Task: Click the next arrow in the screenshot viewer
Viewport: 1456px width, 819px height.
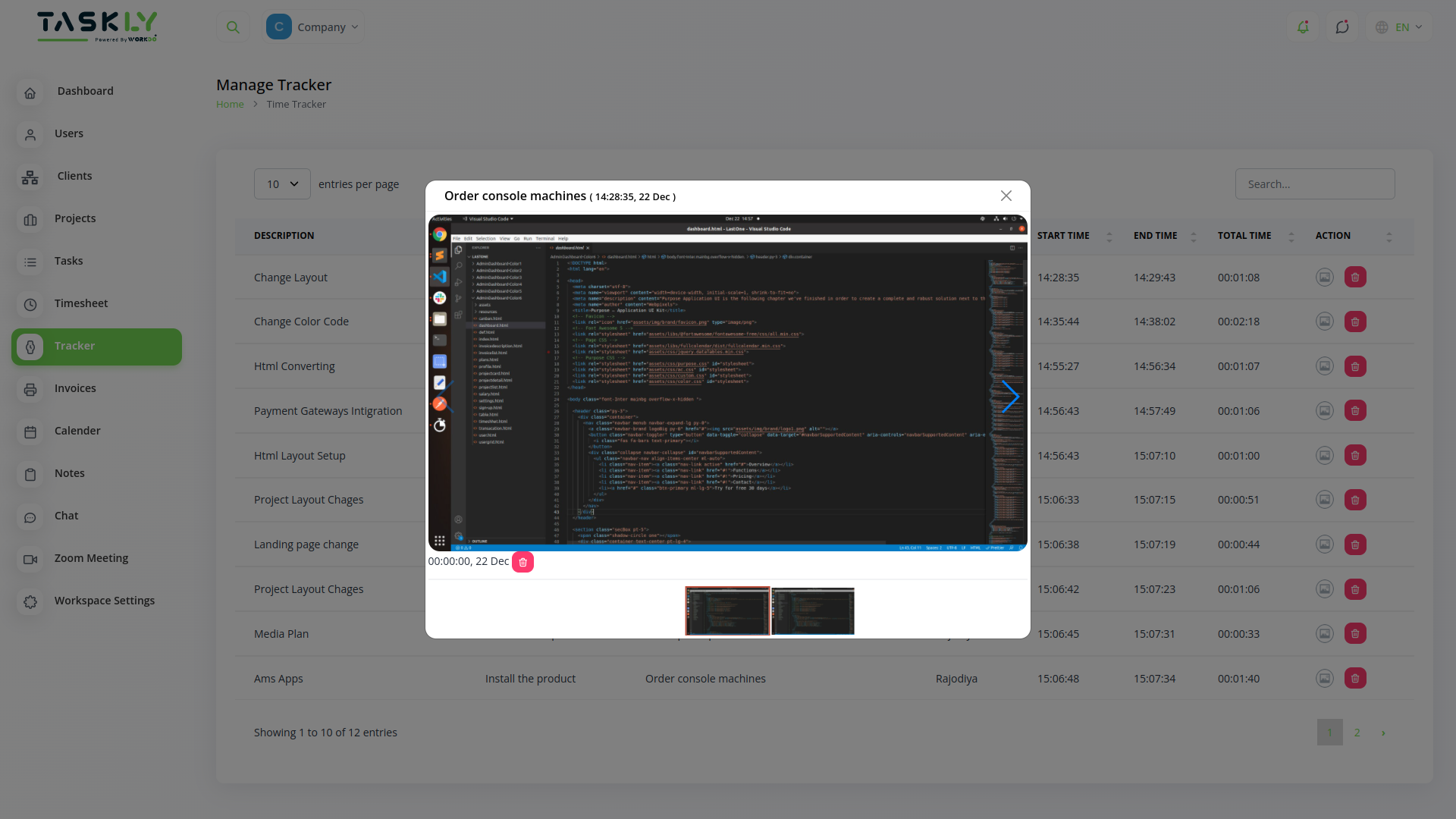Action: 1012,397
